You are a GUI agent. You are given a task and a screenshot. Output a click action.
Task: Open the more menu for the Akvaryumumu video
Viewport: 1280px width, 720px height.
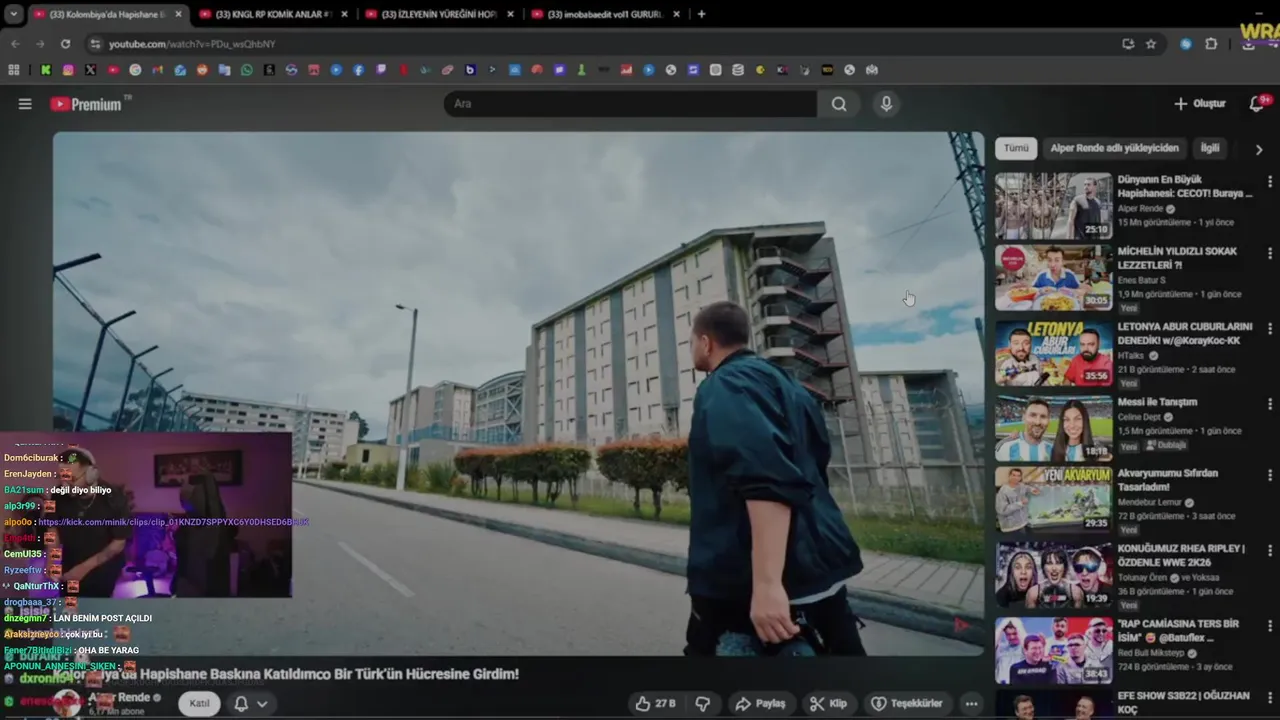point(1269,475)
